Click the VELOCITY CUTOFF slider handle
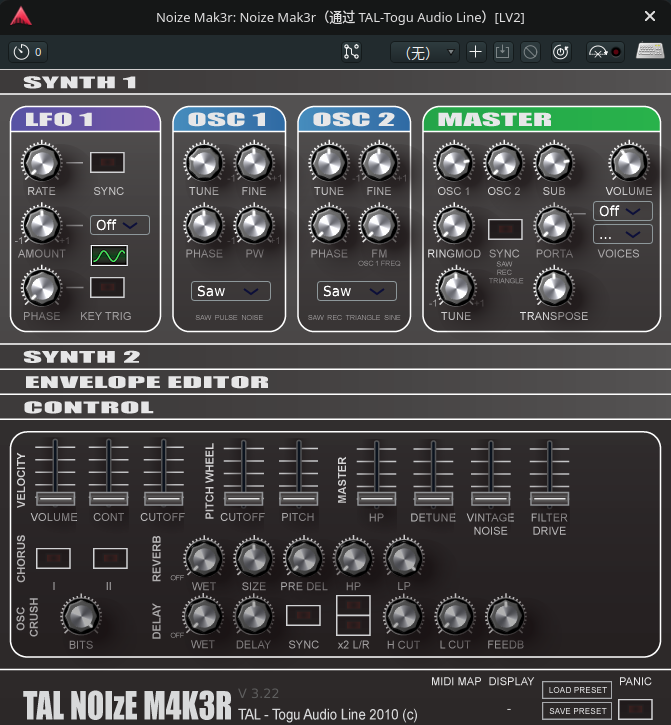 (164, 499)
